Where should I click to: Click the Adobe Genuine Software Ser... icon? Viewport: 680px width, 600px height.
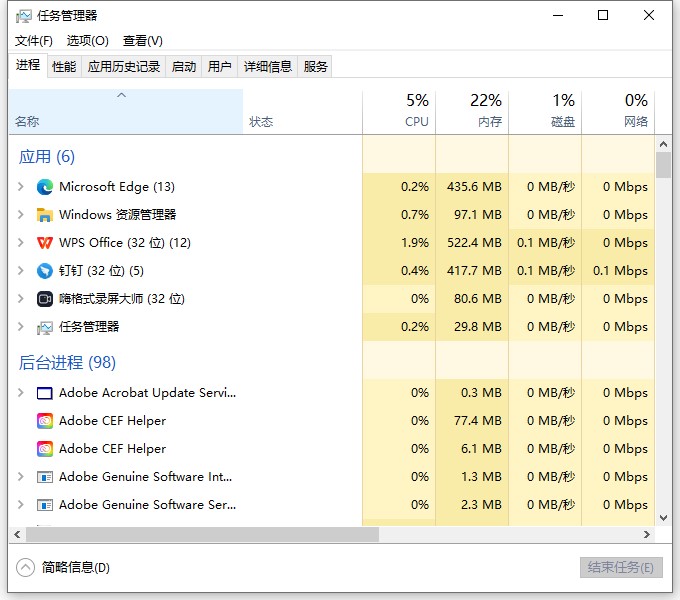tap(45, 505)
